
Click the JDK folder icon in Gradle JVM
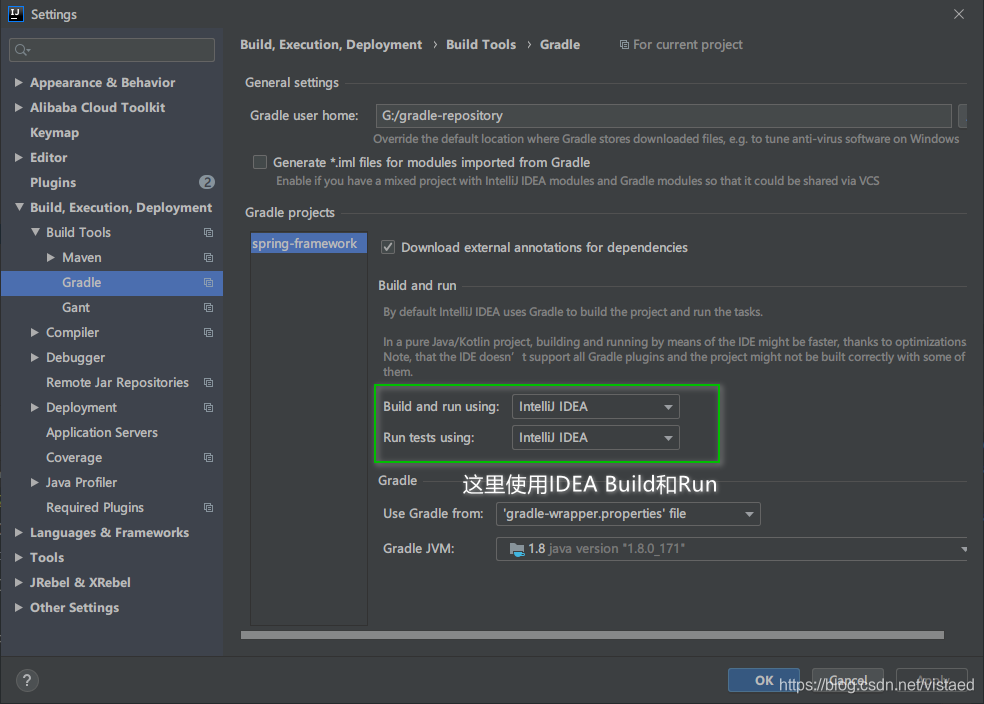517,549
